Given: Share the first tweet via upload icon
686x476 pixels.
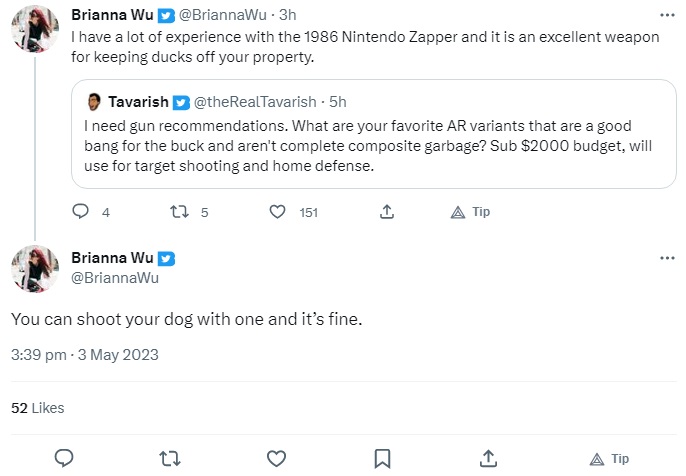Looking at the screenshot, I should click(x=387, y=212).
